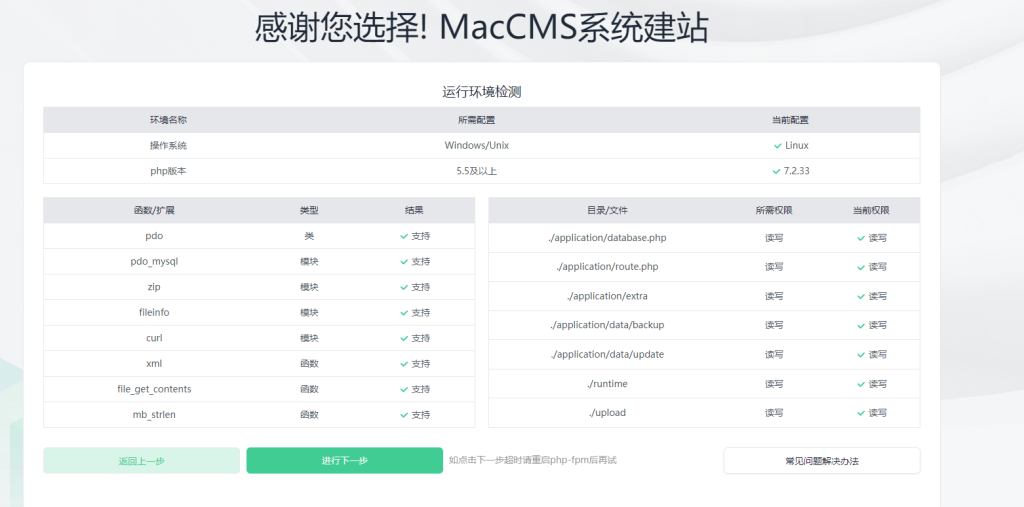Click the ./upload path
Viewport: 1024px width, 507px height.
click(x=607, y=412)
